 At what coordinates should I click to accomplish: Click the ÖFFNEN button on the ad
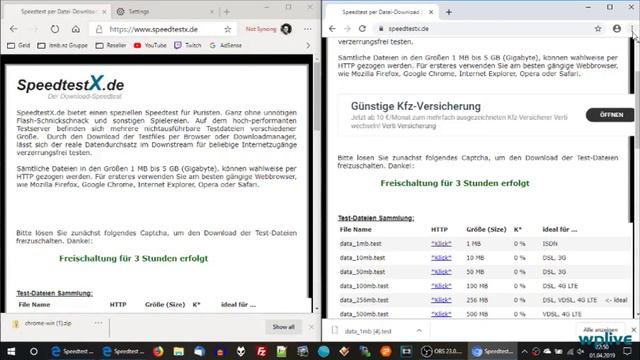tap(611, 115)
